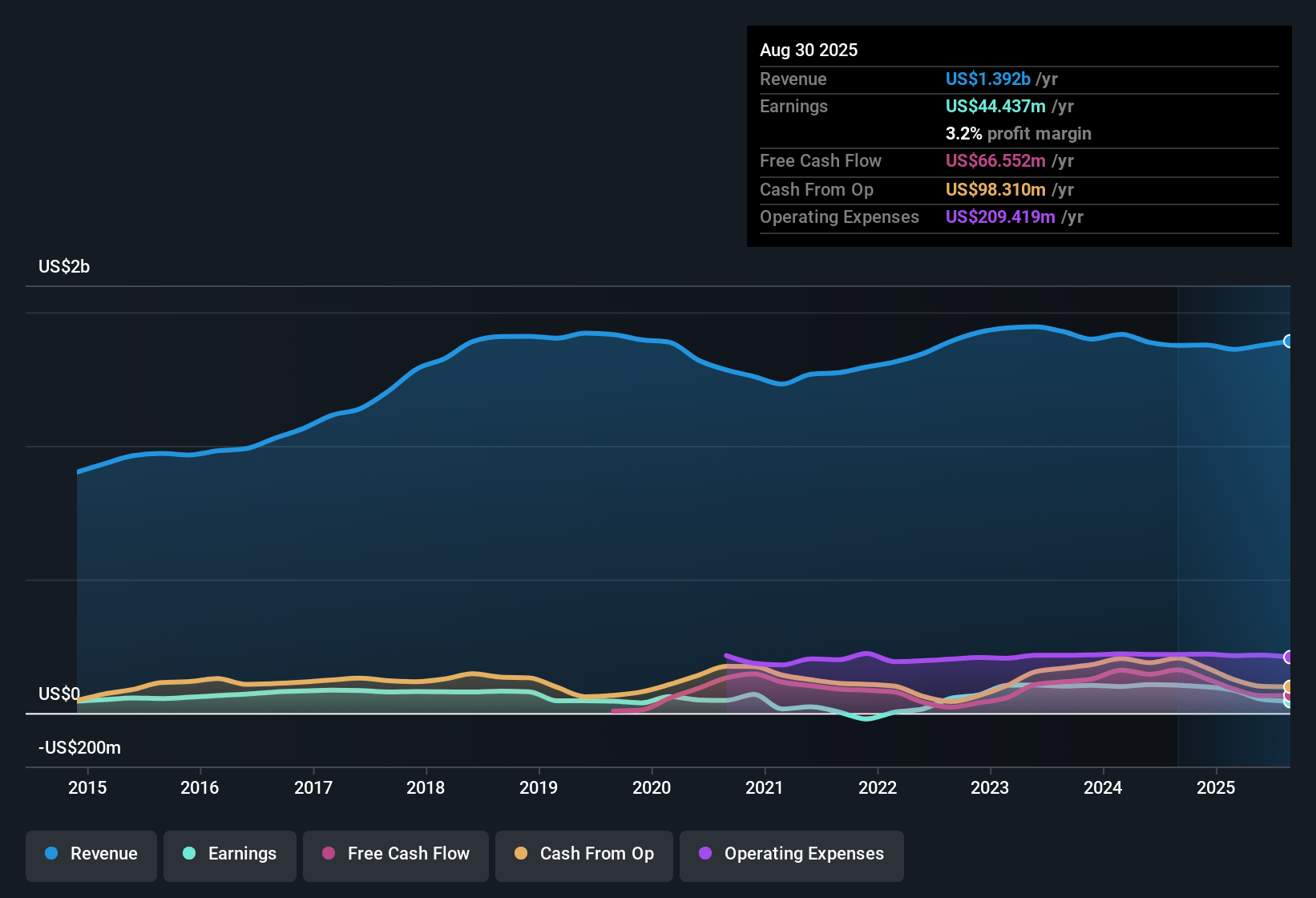
Task: Hide the Cash From Op series
Action: [x=584, y=854]
